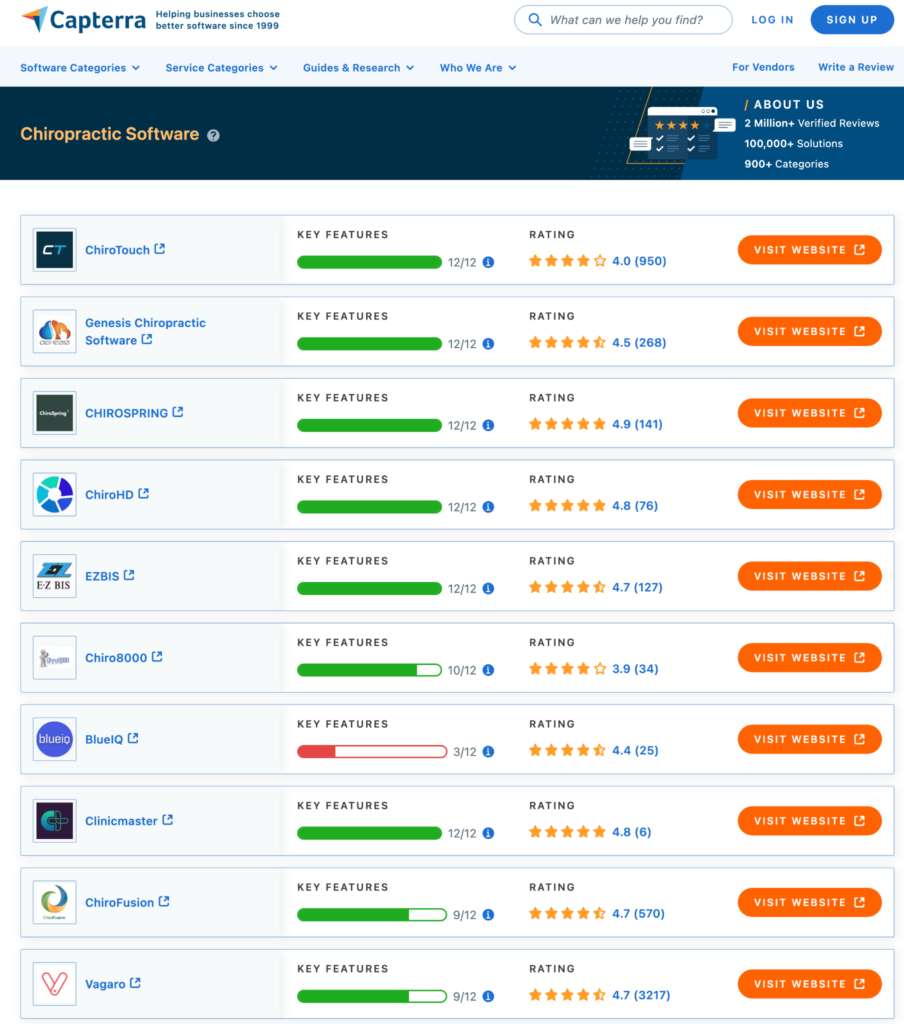Open the CHIROSPRING product name link
This screenshot has height=1024, width=904.
(x=127, y=413)
